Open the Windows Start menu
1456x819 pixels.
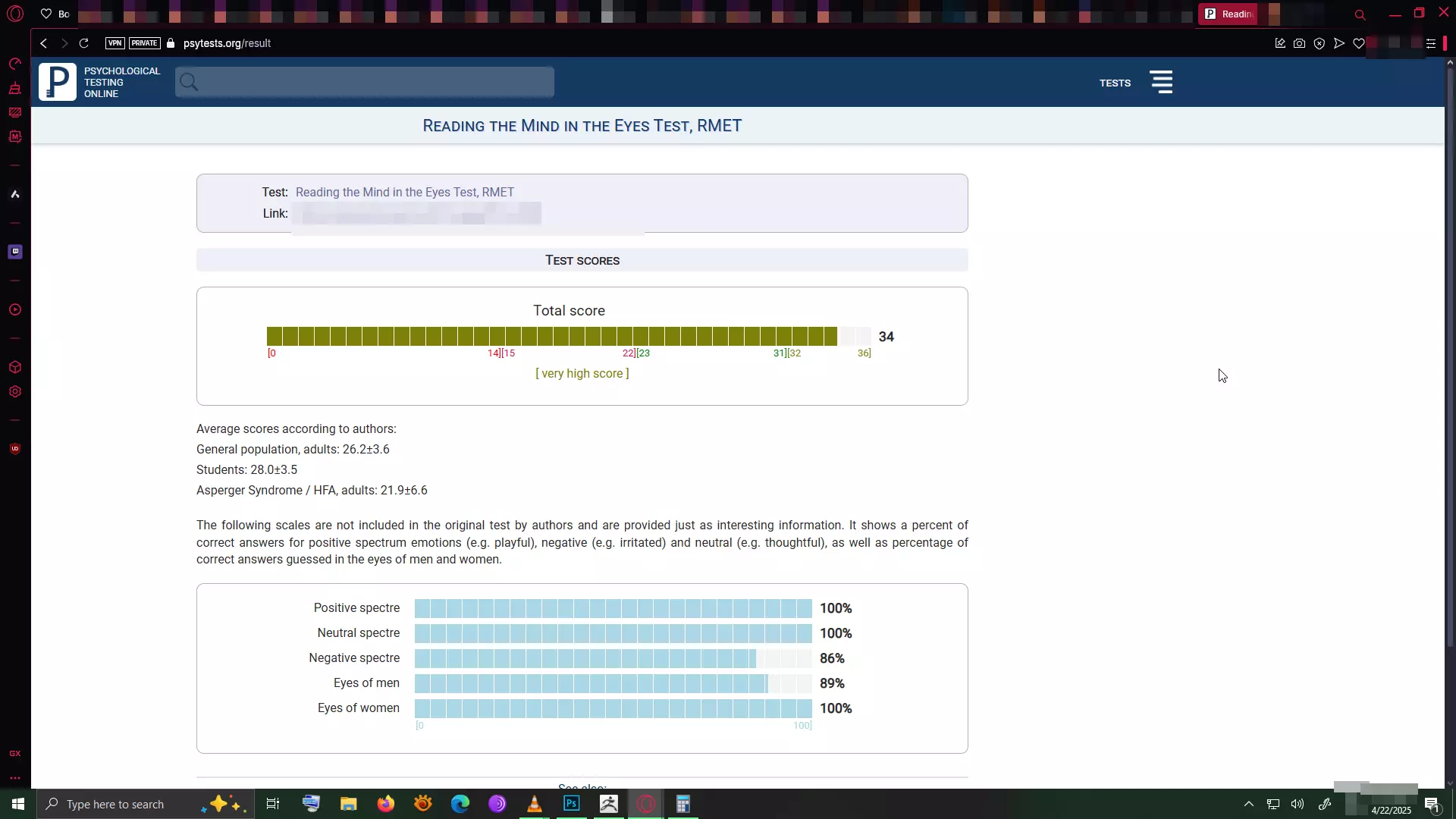point(18,804)
